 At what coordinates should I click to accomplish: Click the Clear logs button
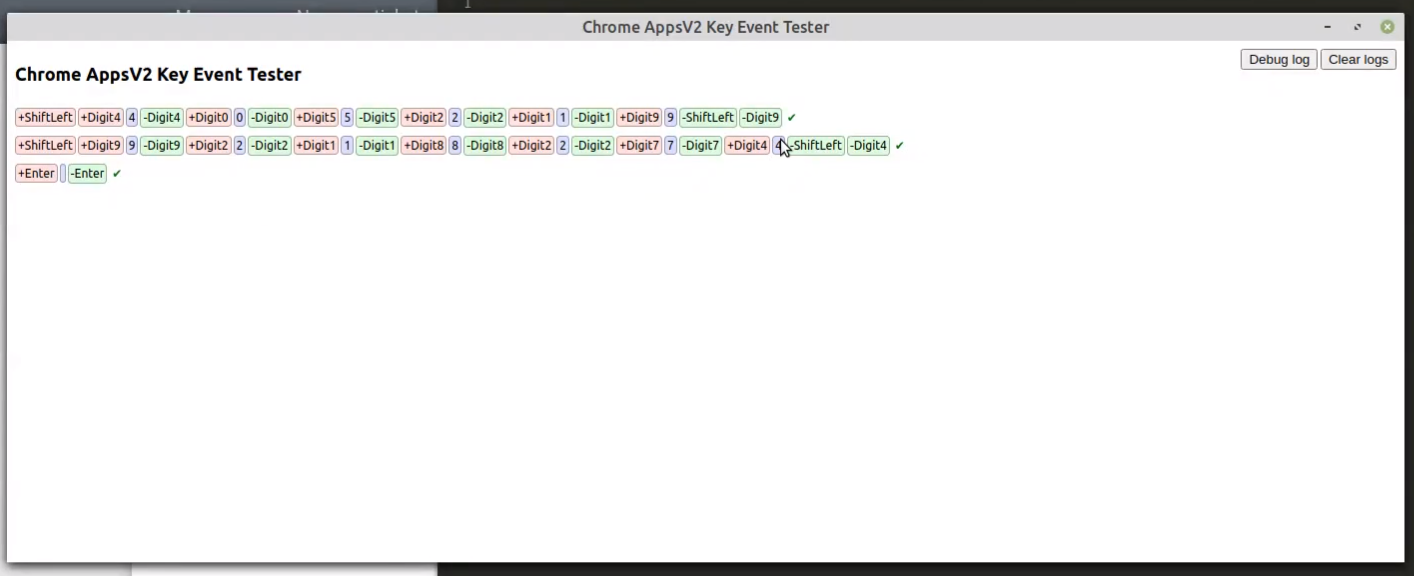(1358, 59)
